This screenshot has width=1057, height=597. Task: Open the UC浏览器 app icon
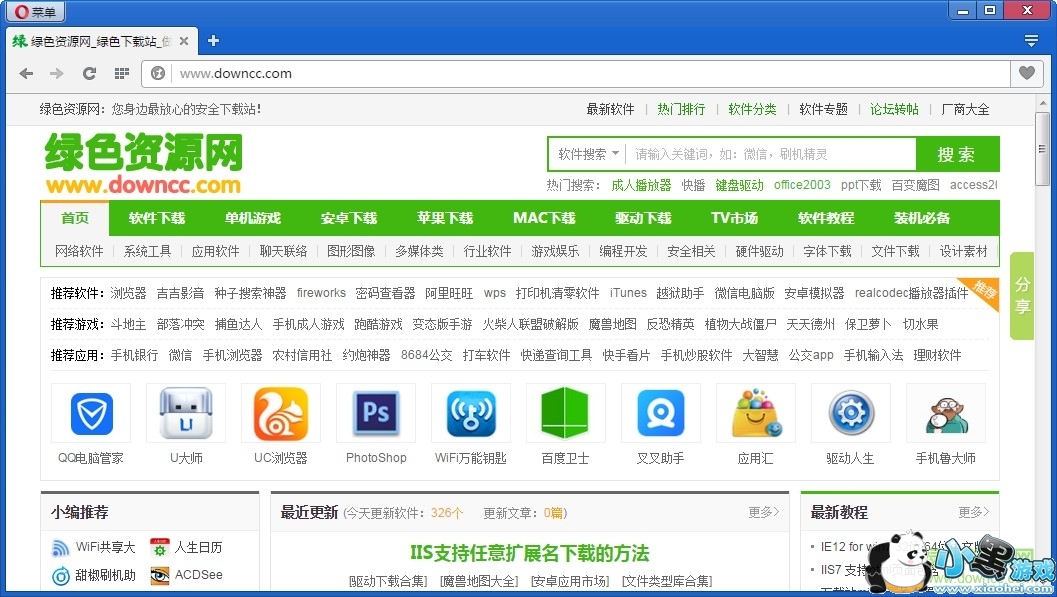tap(280, 413)
